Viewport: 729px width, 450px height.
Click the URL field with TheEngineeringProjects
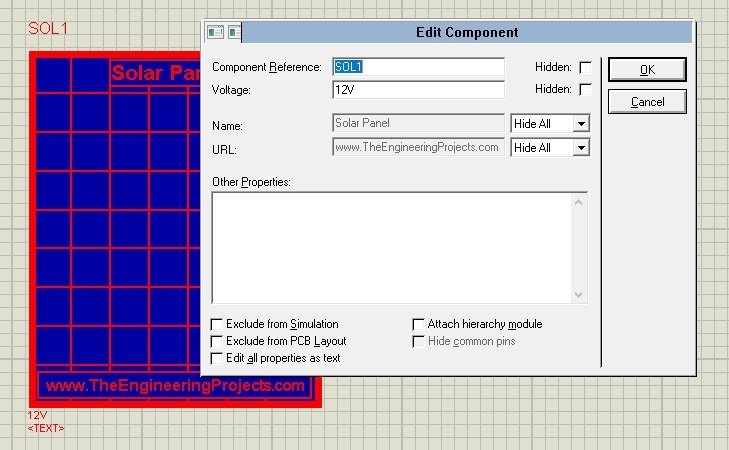point(418,147)
